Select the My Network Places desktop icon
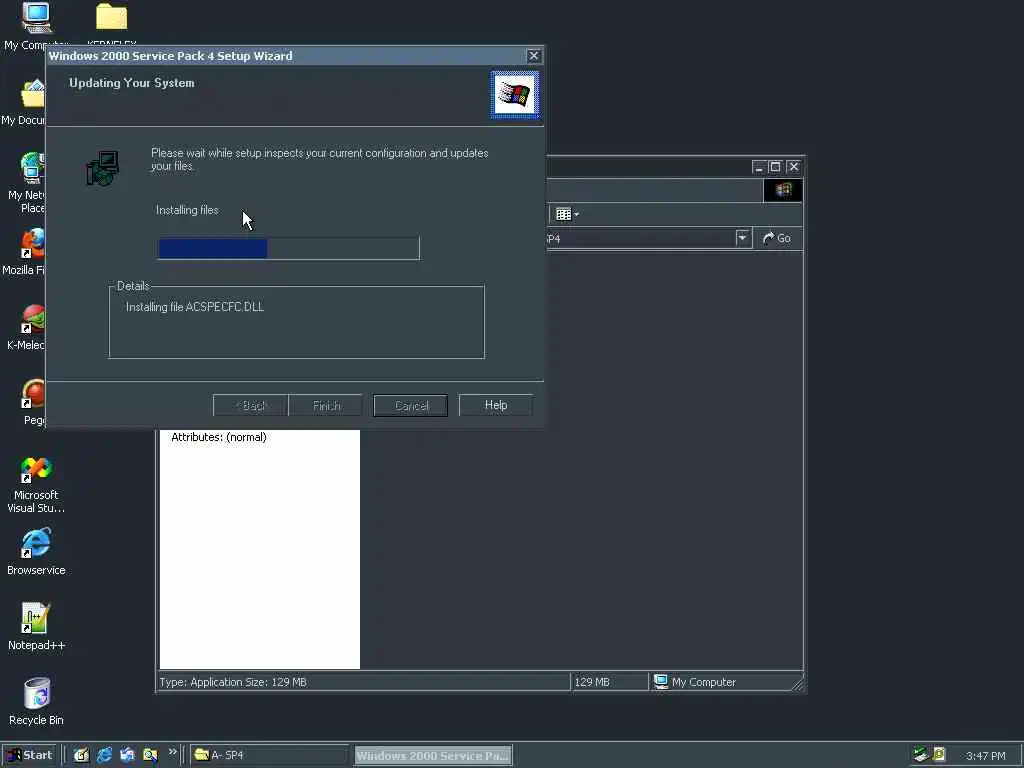The width and height of the screenshot is (1024, 768). 33,168
